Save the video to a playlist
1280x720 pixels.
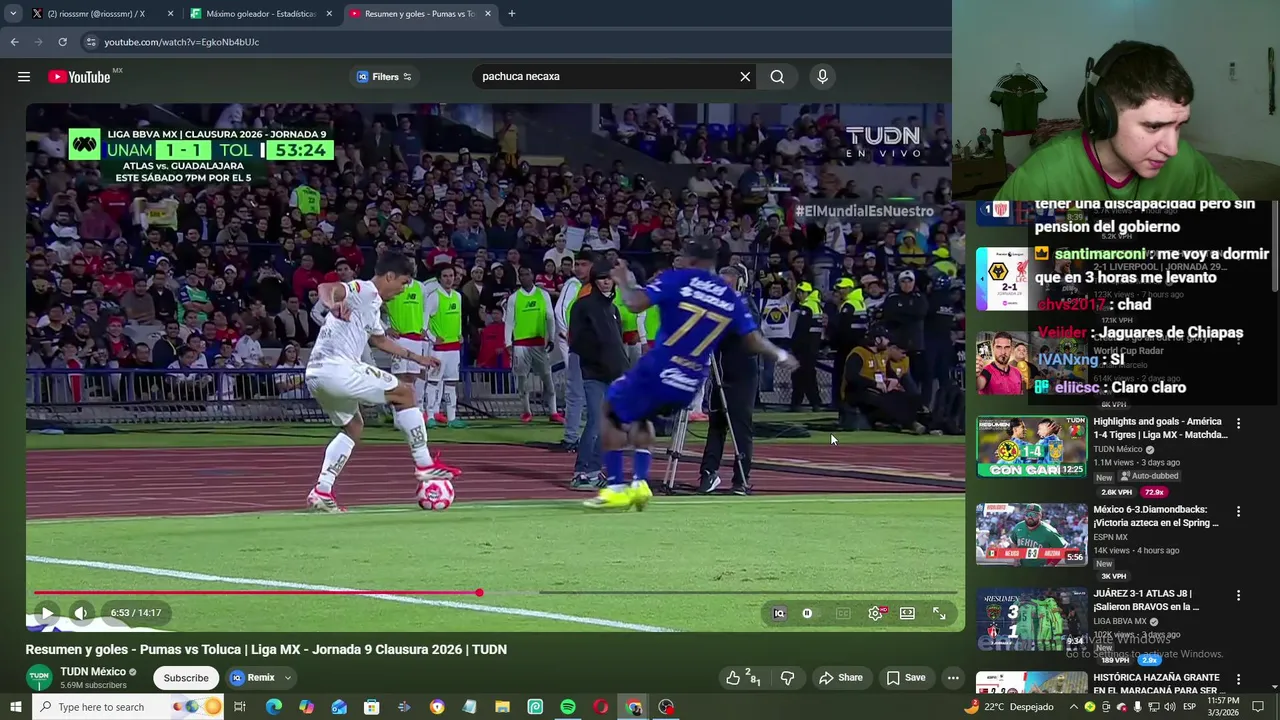[906, 678]
